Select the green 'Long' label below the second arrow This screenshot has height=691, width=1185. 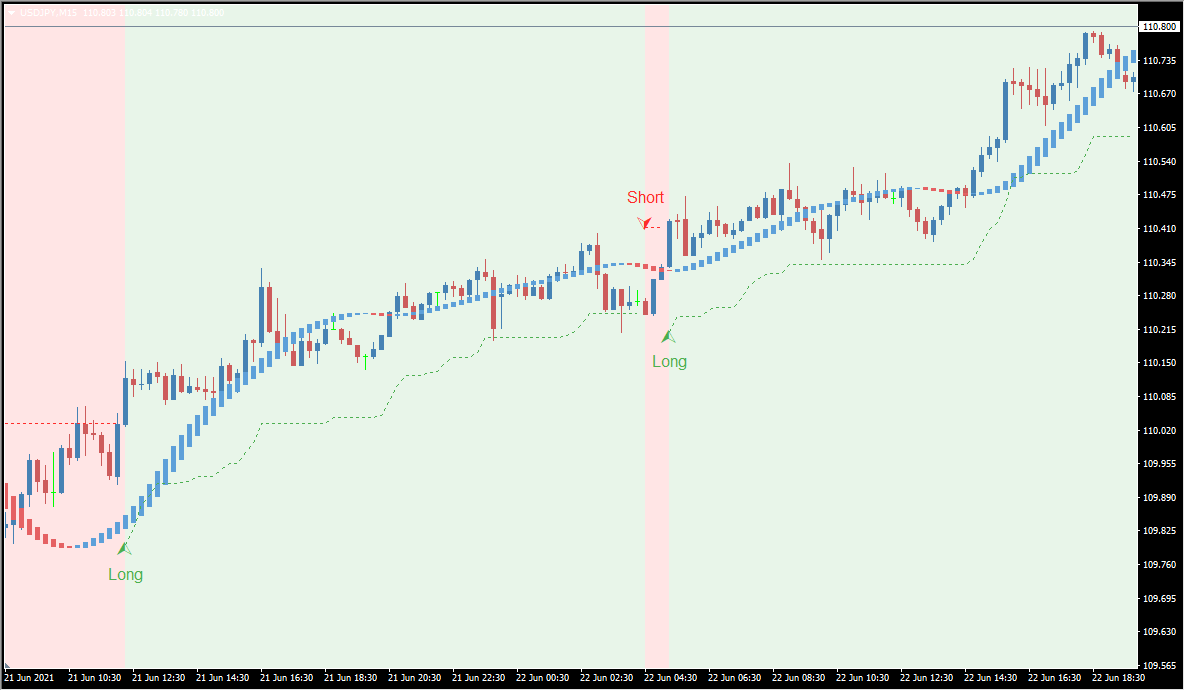669,362
